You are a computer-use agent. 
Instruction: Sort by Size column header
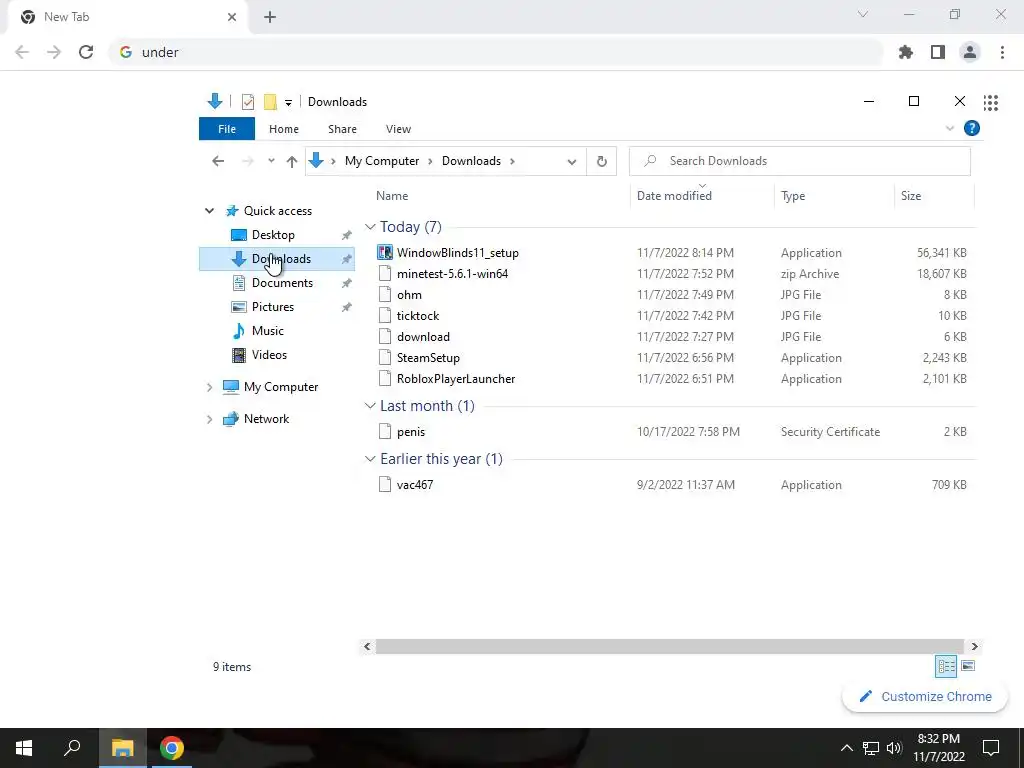tap(911, 195)
